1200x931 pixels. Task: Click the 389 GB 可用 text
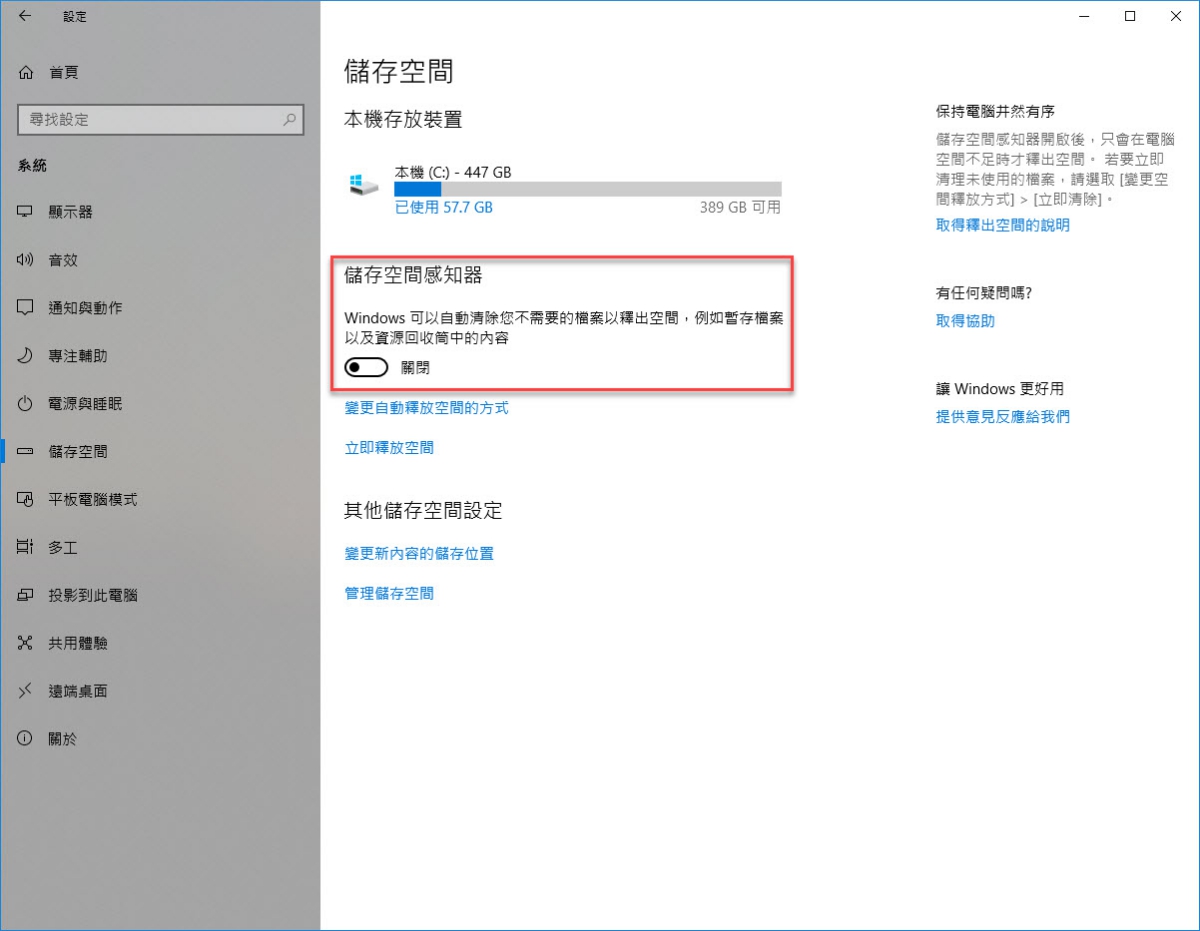coord(741,207)
